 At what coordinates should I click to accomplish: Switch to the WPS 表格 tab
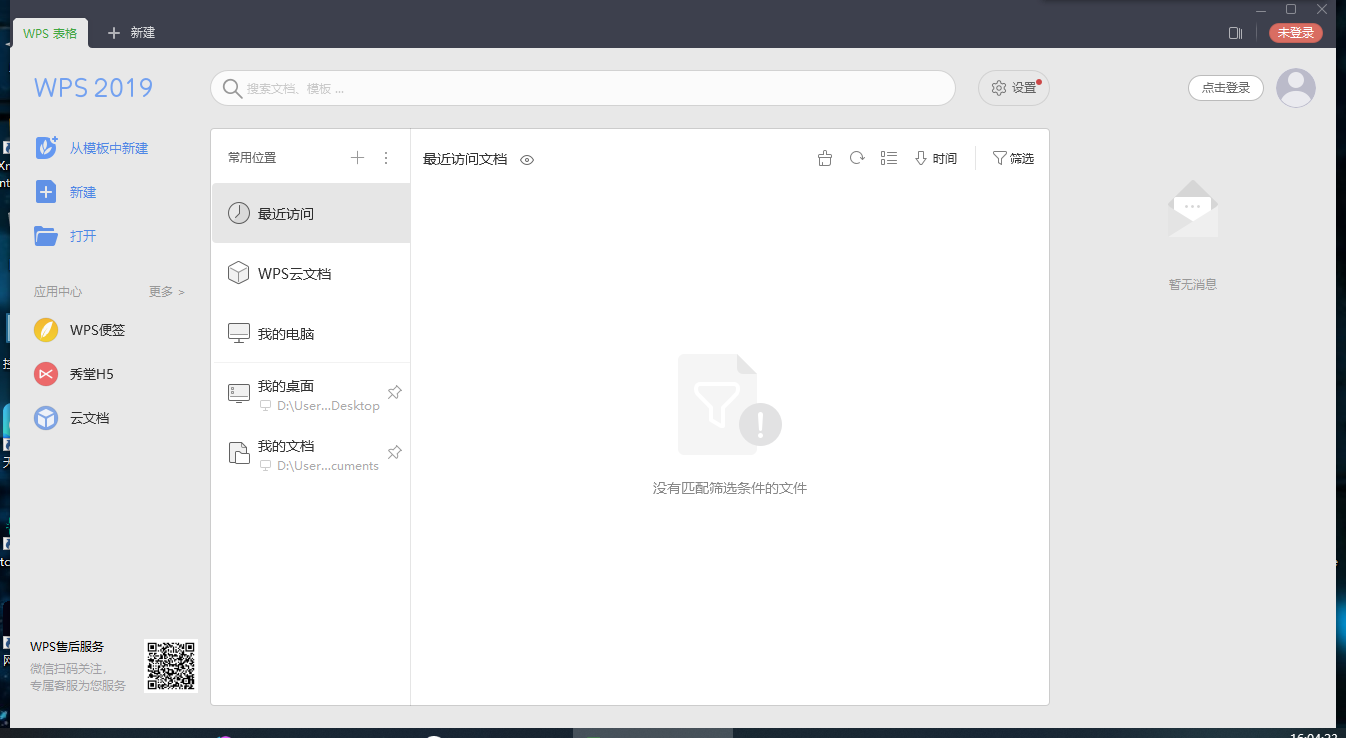pos(51,33)
